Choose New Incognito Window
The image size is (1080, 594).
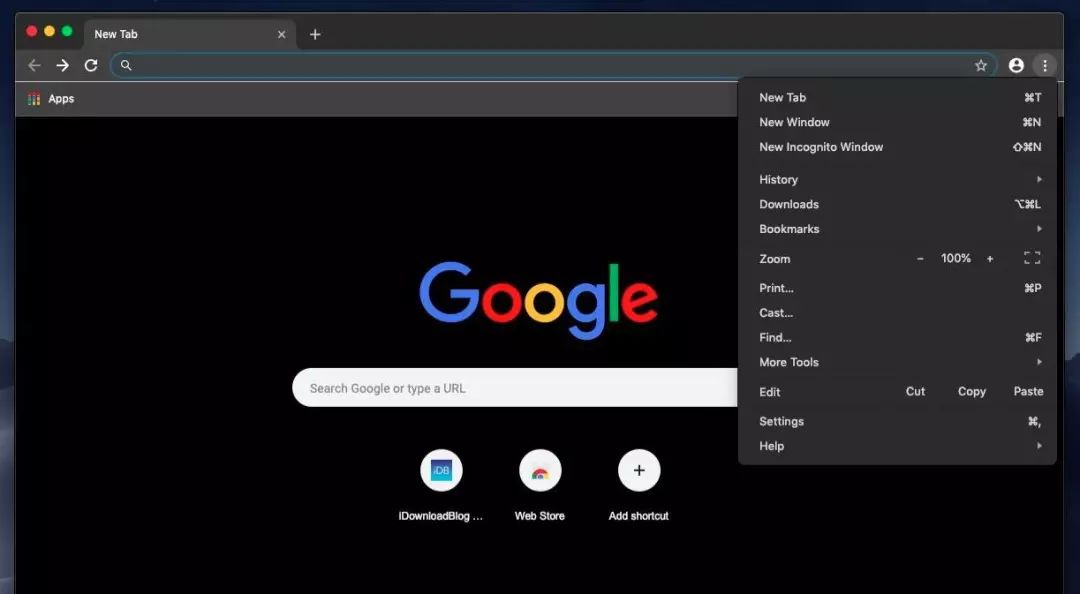(x=897, y=147)
